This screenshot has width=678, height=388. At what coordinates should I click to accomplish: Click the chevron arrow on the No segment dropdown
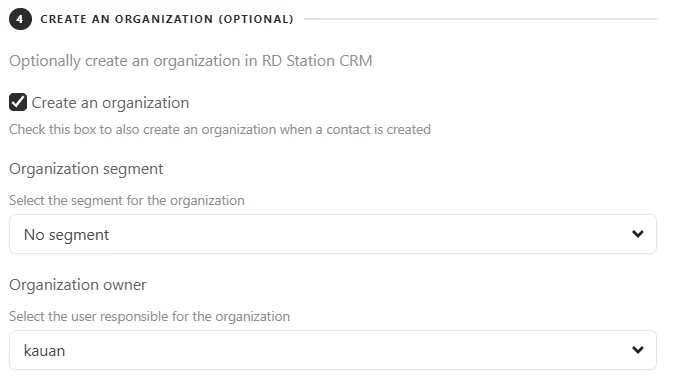[638, 234]
